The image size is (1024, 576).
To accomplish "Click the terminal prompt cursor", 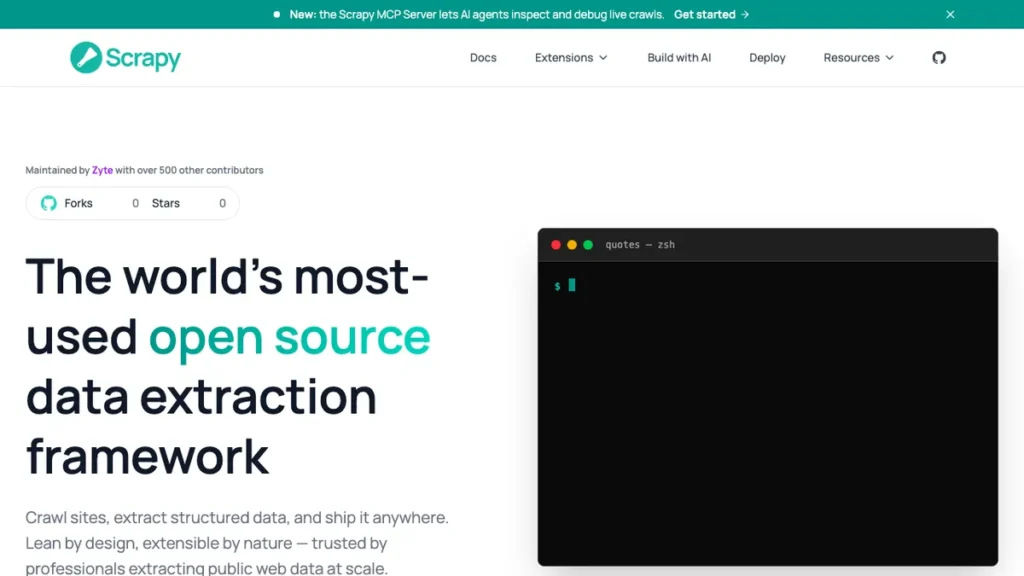I will (572, 285).
